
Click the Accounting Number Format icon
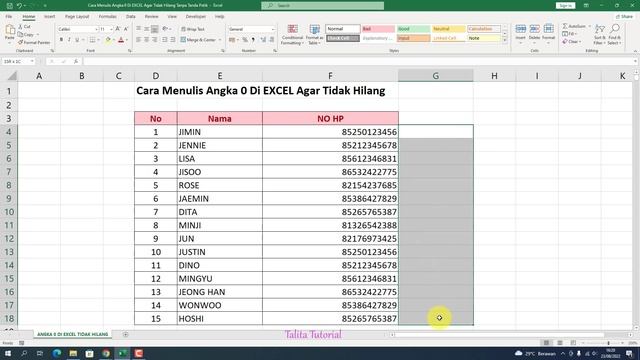point(232,40)
